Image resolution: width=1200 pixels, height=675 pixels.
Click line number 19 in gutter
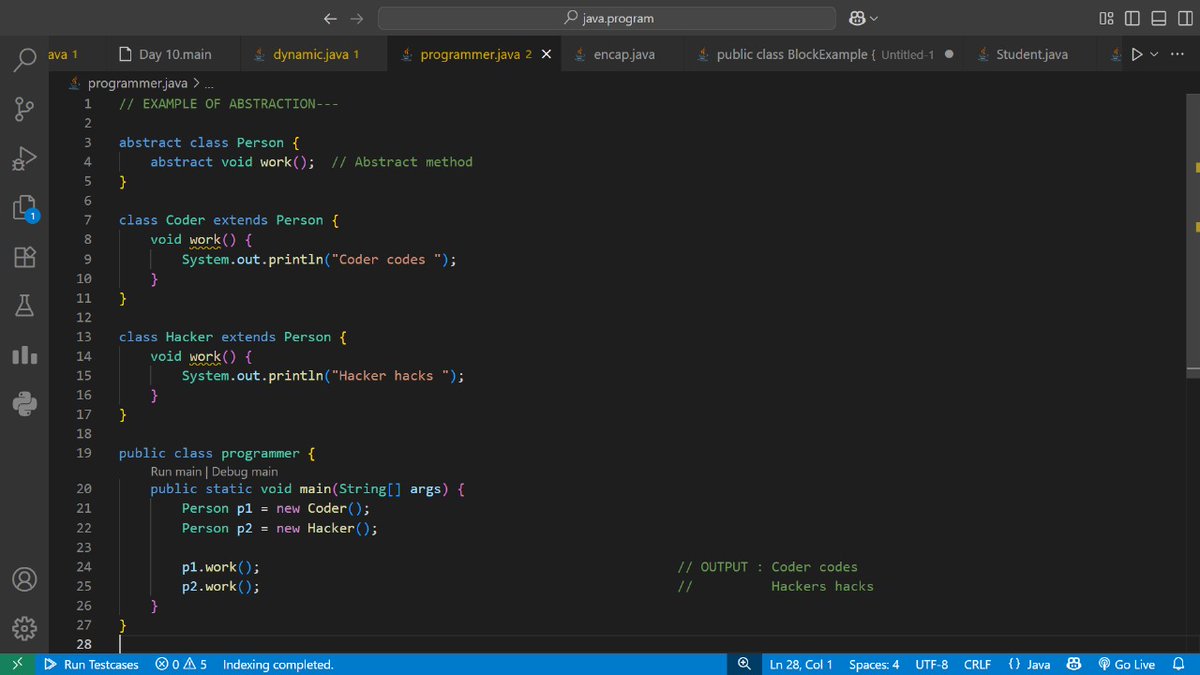pos(84,453)
